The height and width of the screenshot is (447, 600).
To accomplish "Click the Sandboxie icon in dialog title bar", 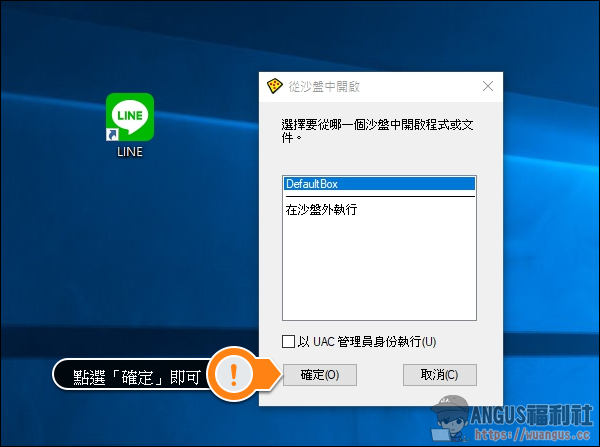I will pos(274,86).
